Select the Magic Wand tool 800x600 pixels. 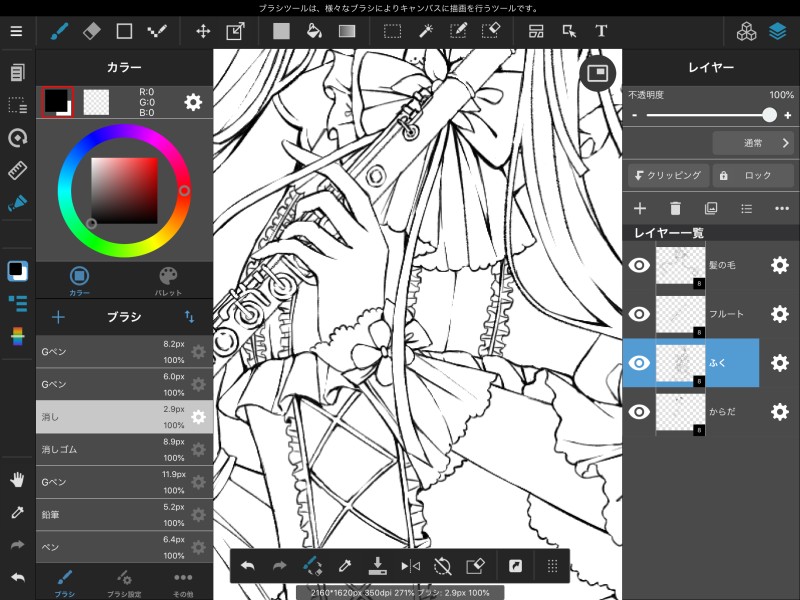coord(426,31)
